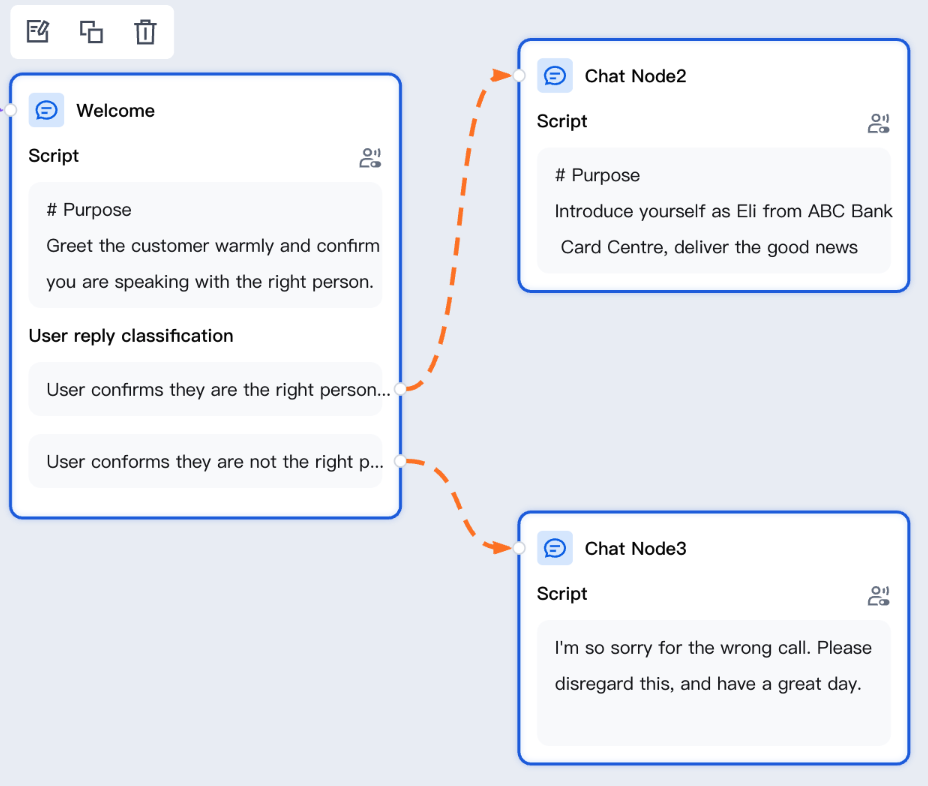Click the edit node icon in toolbar

point(38,31)
